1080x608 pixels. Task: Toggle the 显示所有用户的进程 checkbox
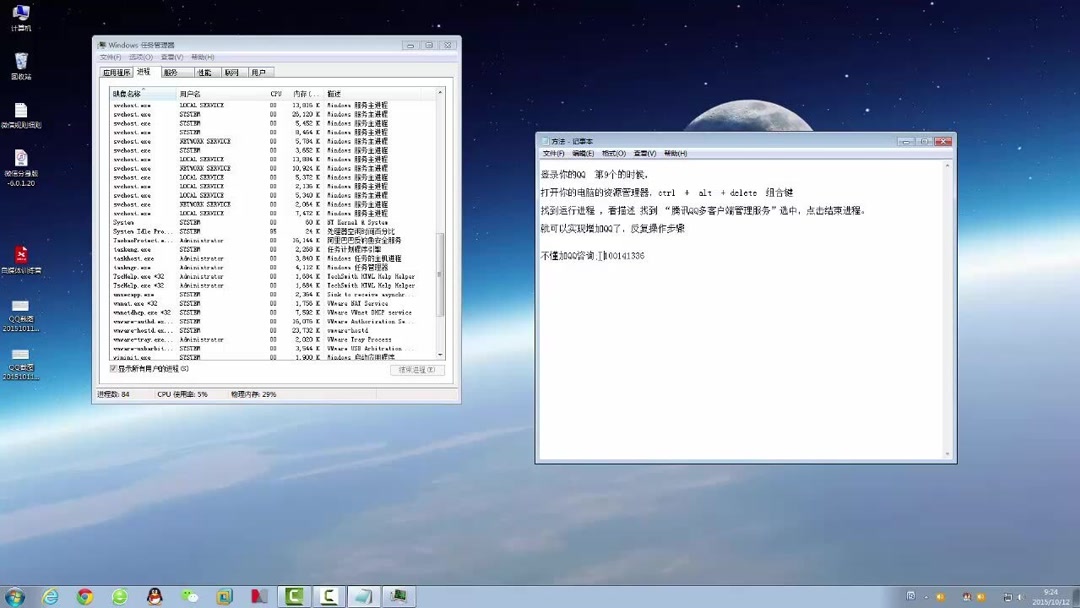tap(114, 369)
